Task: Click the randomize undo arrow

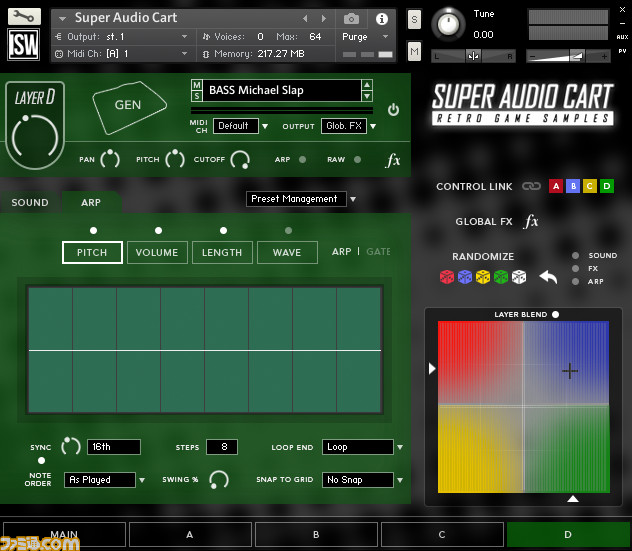Action: click(548, 277)
